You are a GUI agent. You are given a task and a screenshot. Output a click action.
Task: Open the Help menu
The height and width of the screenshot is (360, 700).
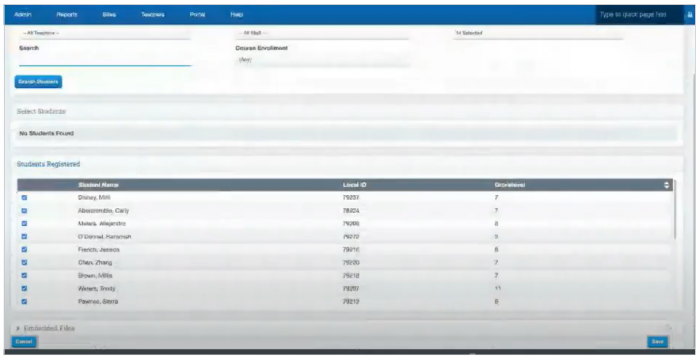pyautogui.click(x=237, y=15)
